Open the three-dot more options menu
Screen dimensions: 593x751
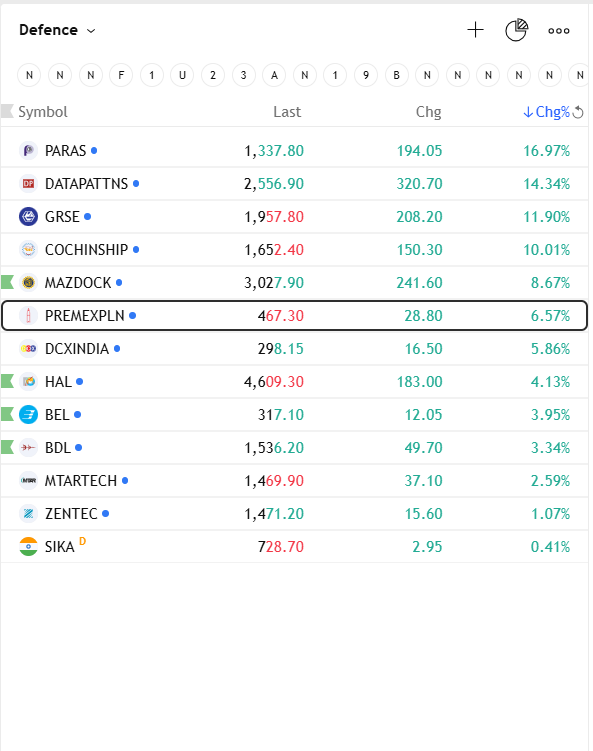[559, 31]
